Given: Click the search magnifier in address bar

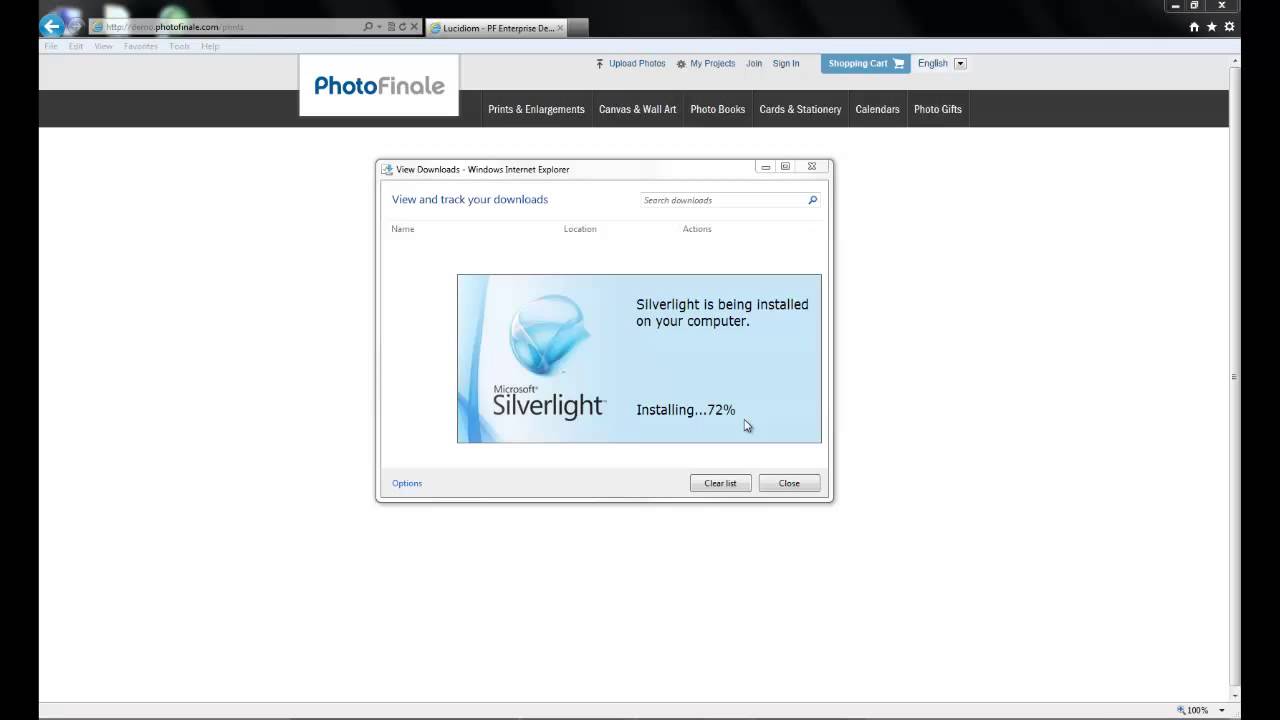Looking at the screenshot, I should 368,27.
